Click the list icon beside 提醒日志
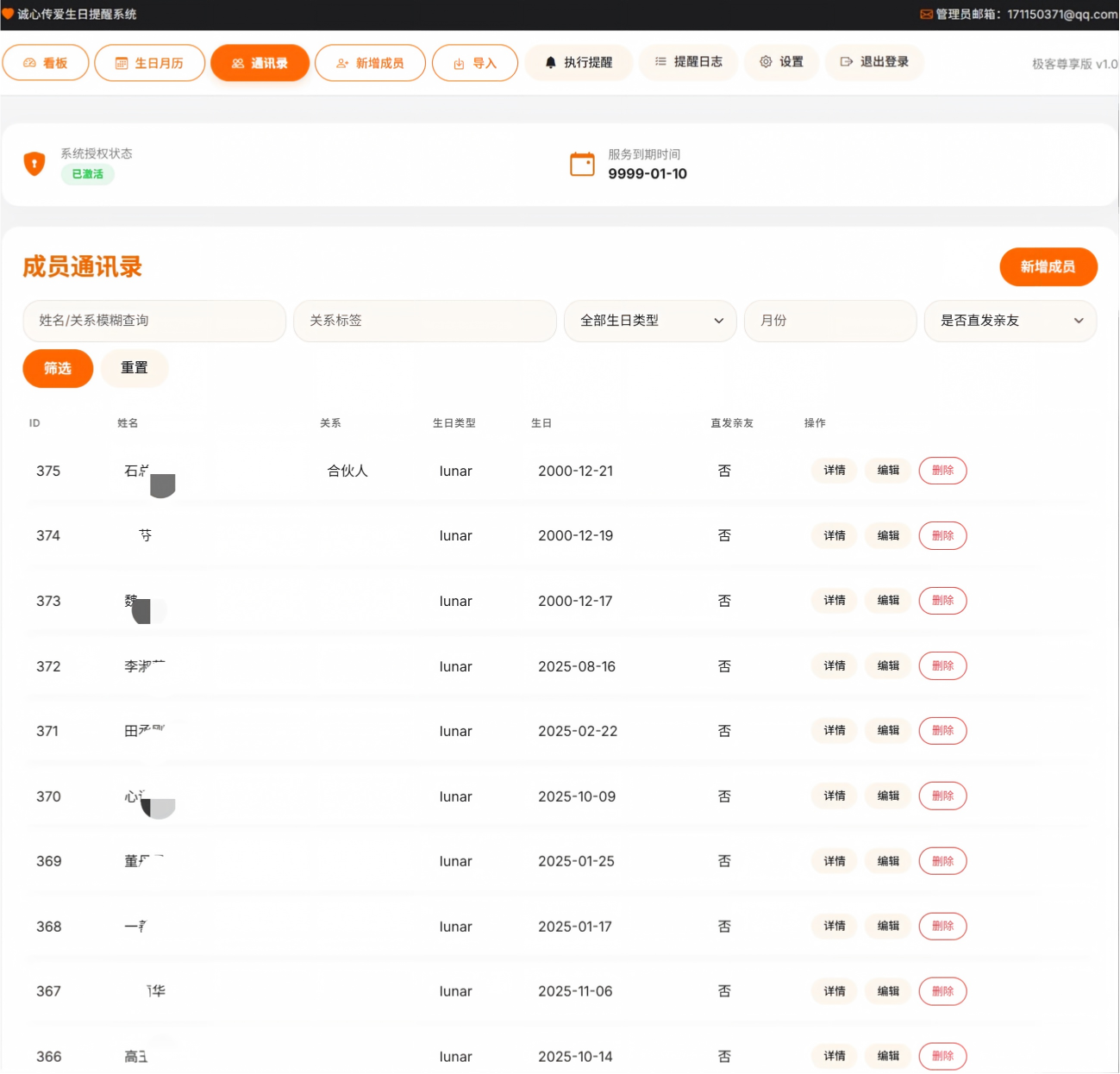The width and height of the screenshot is (1120, 1074). pyautogui.click(x=660, y=61)
